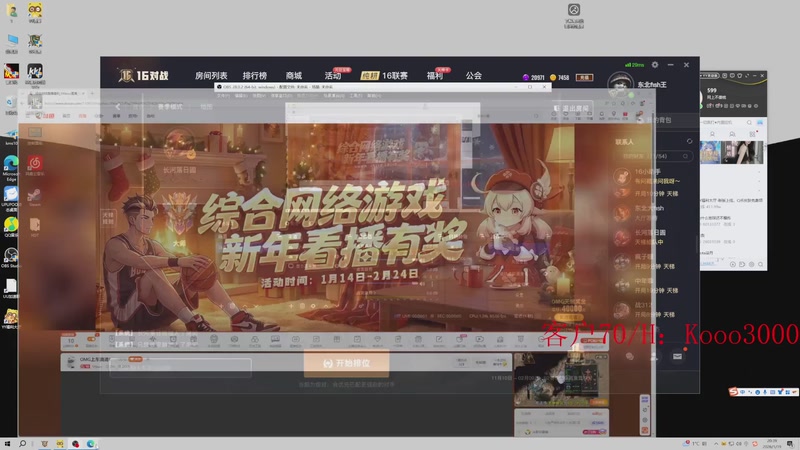
Task: Open the chat bubble icon below contacts
Action: pos(630,356)
